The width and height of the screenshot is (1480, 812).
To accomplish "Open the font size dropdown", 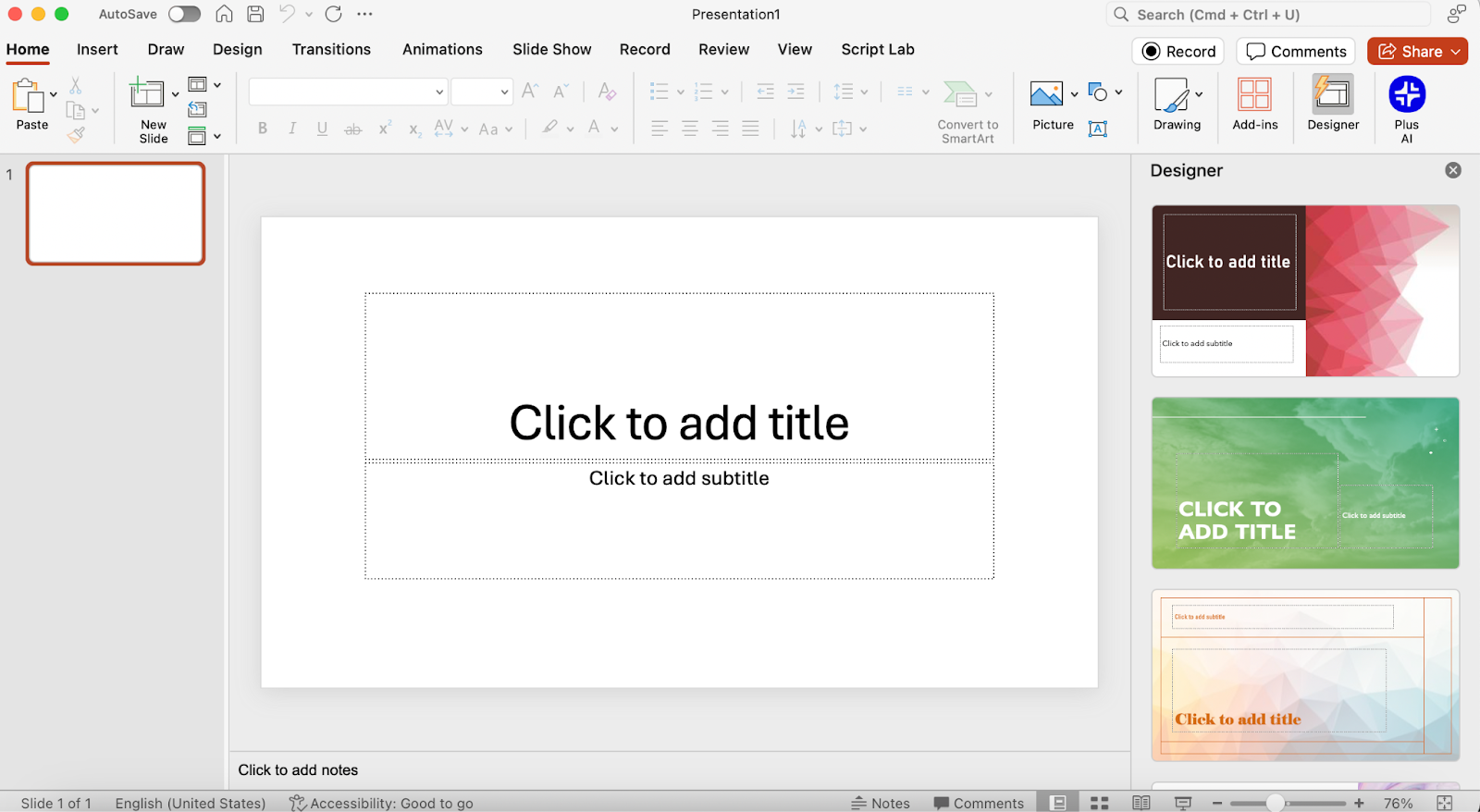I will (504, 92).
